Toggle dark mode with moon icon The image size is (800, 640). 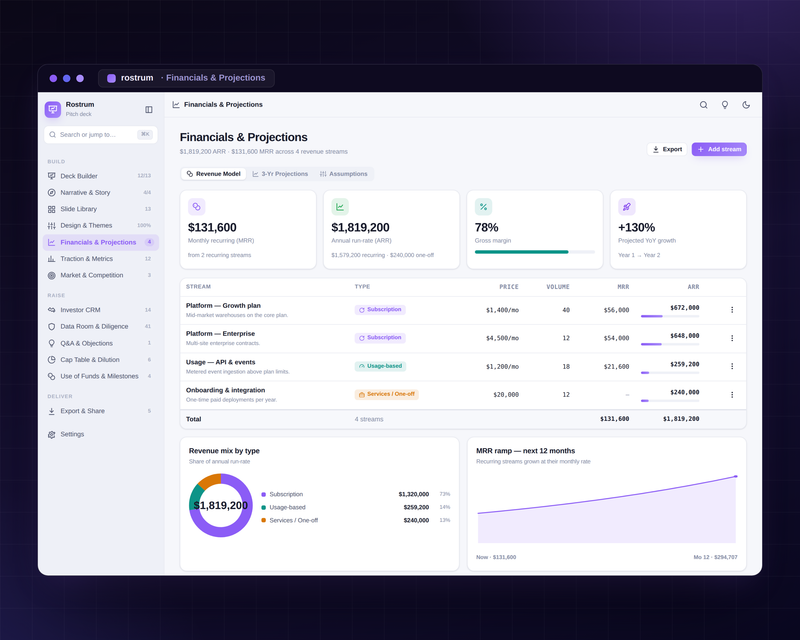point(746,105)
